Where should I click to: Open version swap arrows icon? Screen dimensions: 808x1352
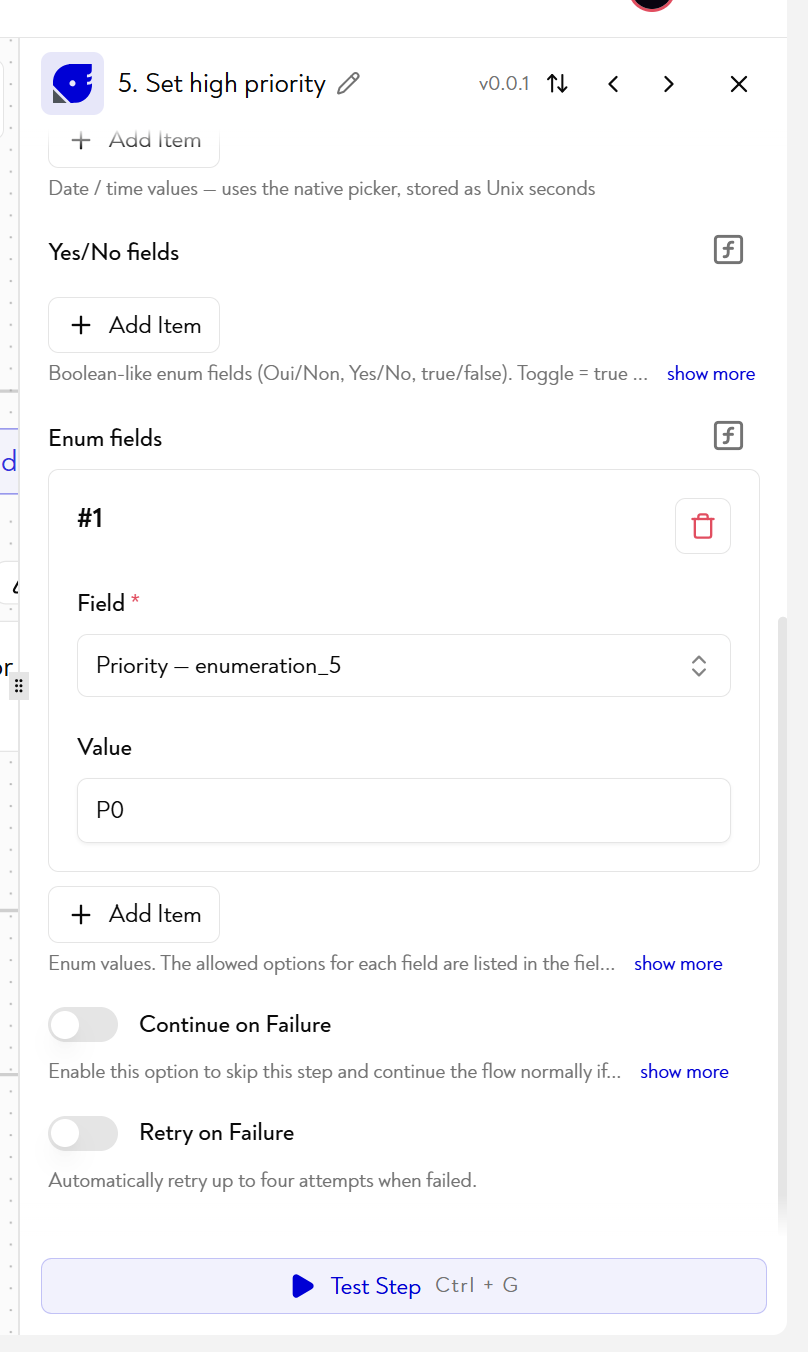coord(558,84)
